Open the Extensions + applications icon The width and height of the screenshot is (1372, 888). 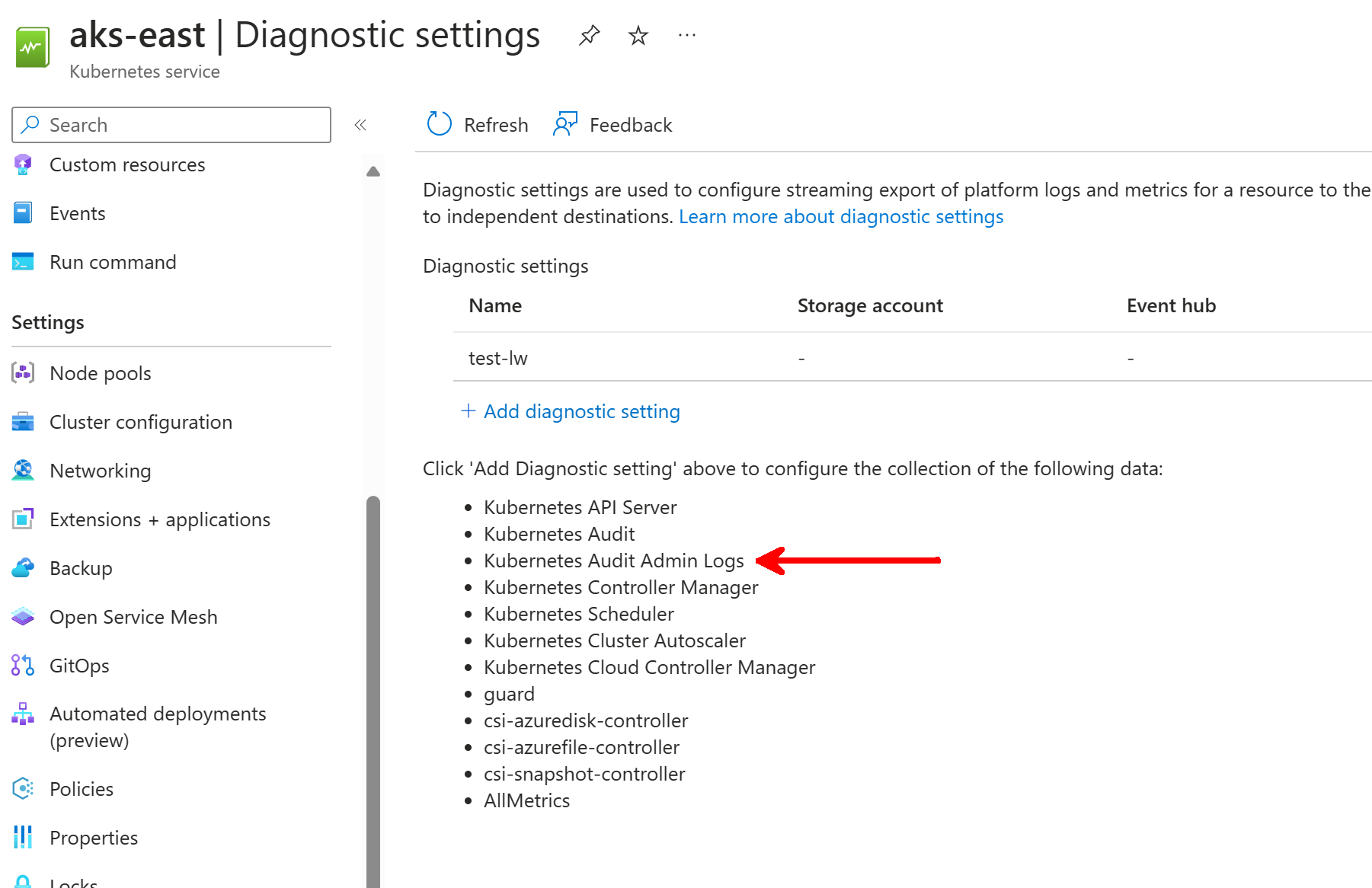[23, 519]
